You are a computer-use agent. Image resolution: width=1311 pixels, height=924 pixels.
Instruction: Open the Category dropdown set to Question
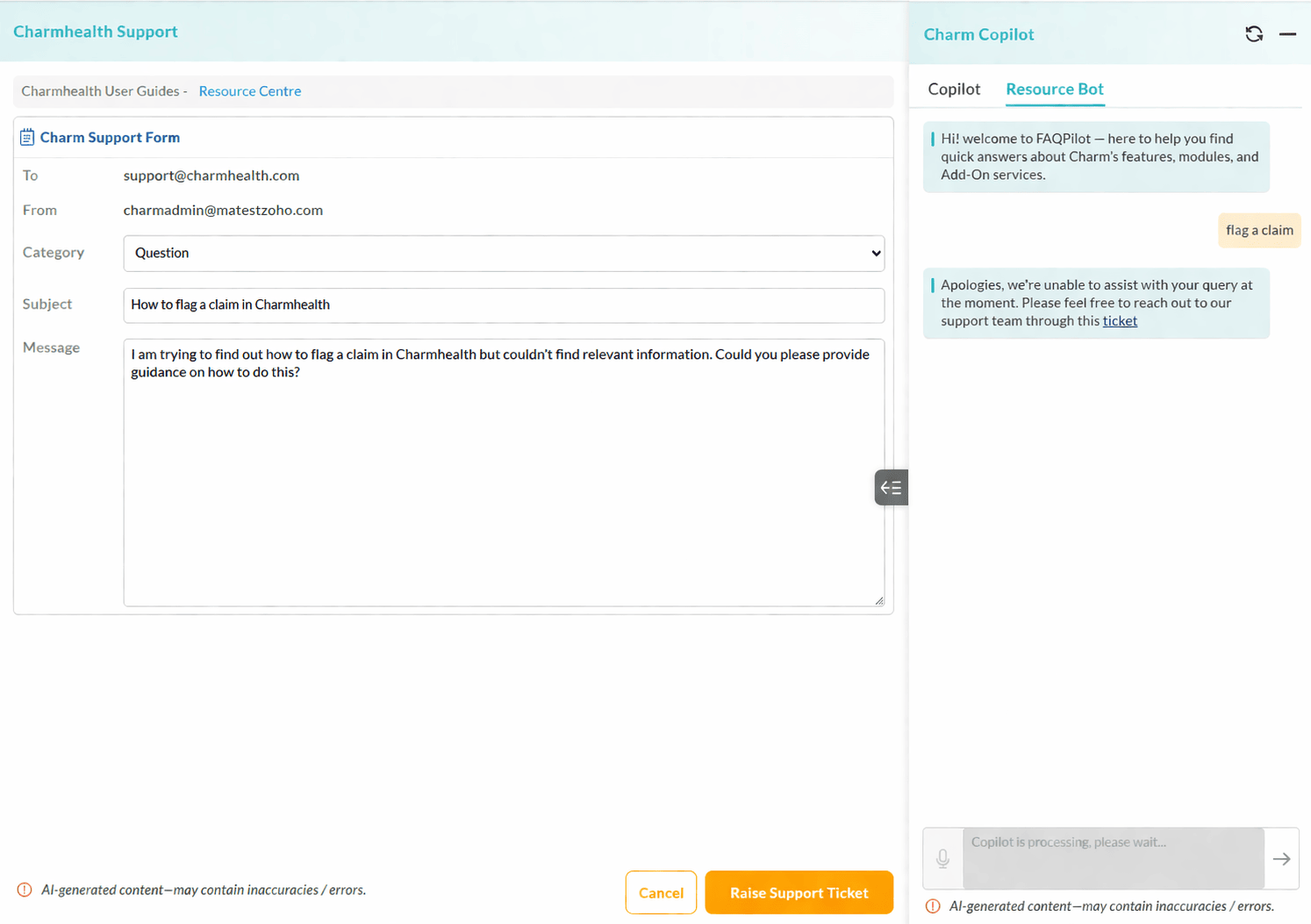click(504, 253)
